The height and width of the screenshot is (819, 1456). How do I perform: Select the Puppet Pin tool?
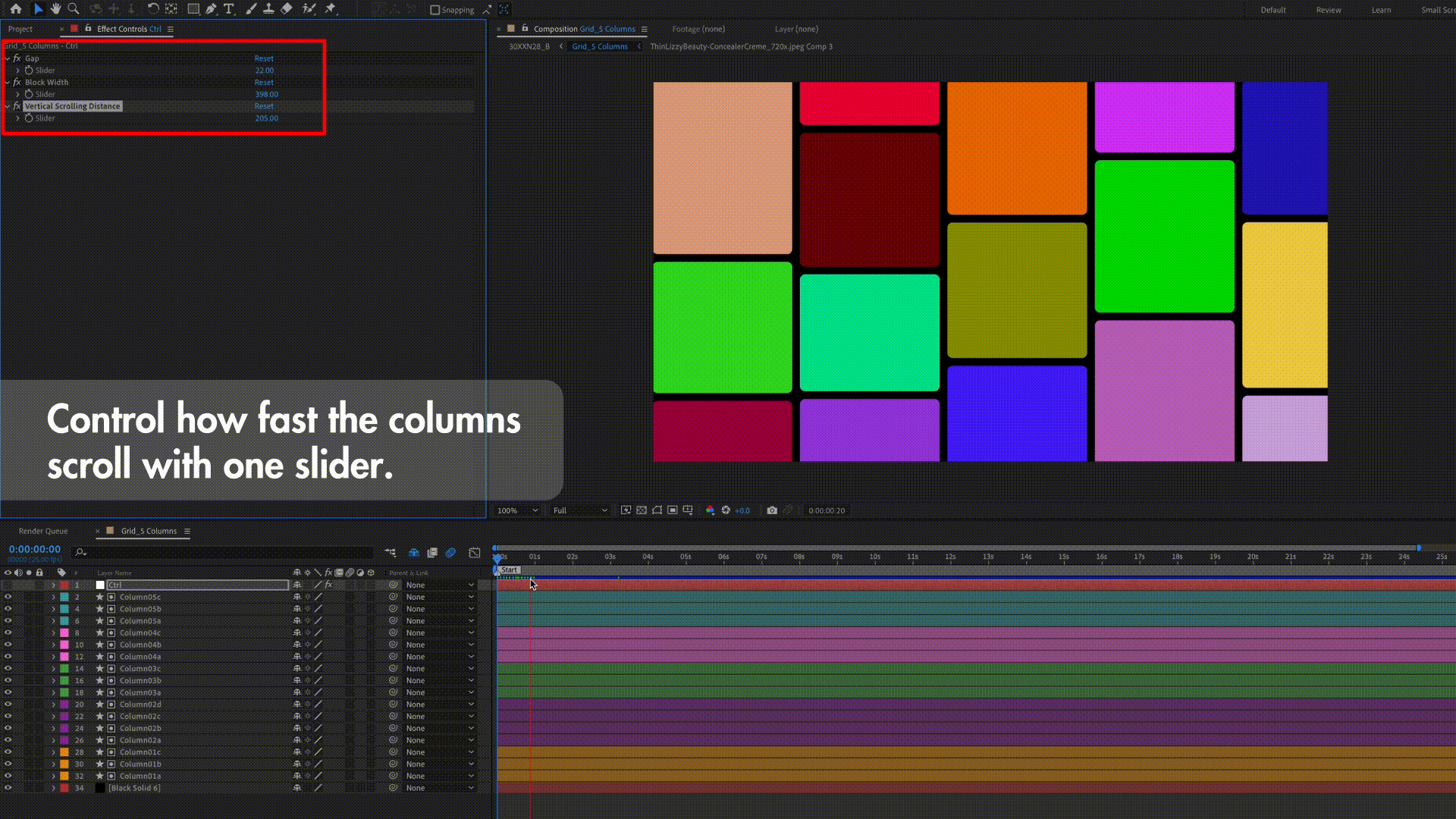tap(330, 9)
